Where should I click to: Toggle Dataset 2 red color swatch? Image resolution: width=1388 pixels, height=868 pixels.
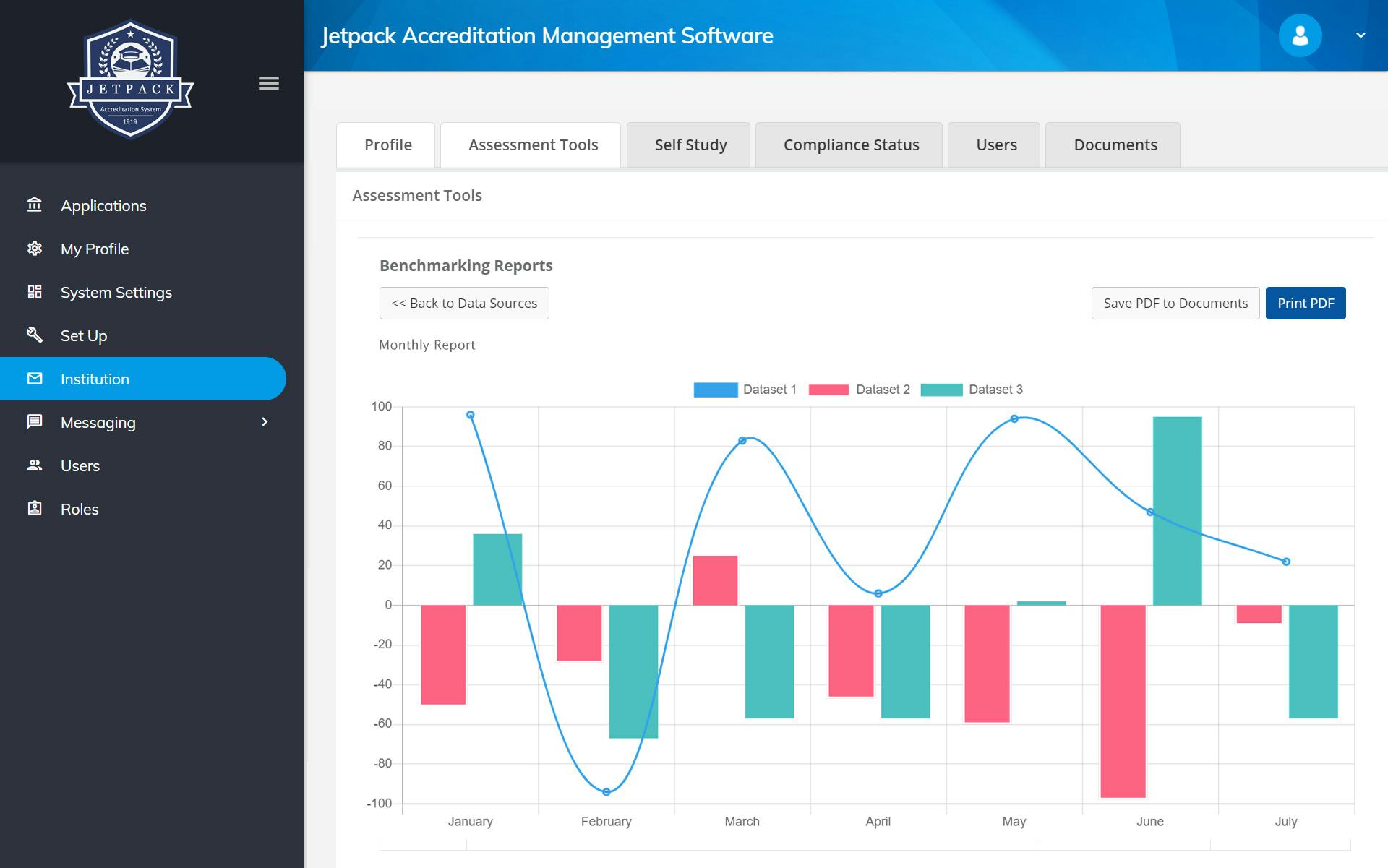point(830,390)
